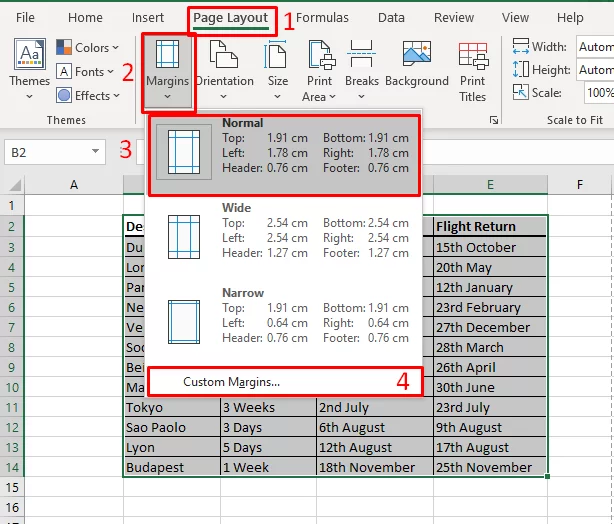Viewport: 614px width, 524px height.
Task: Click the Narrow margins thumbnail
Action: click(184, 322)
